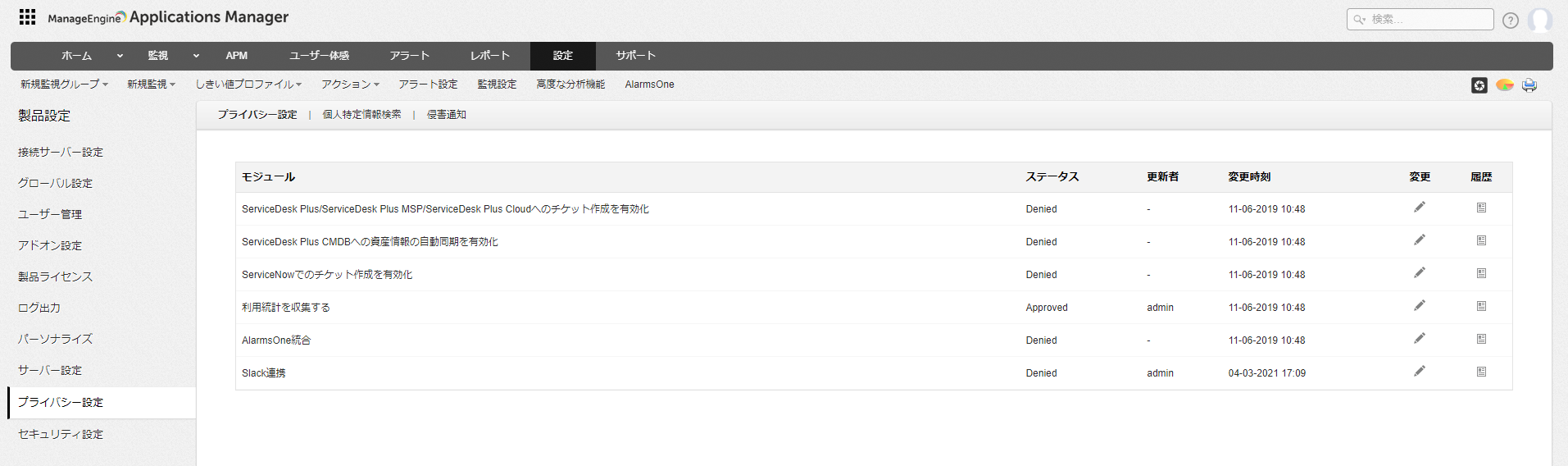The height and width of the screenshot is (466, 1568).
Task: Open the アラート main menu tab
Action: point(409,56)
